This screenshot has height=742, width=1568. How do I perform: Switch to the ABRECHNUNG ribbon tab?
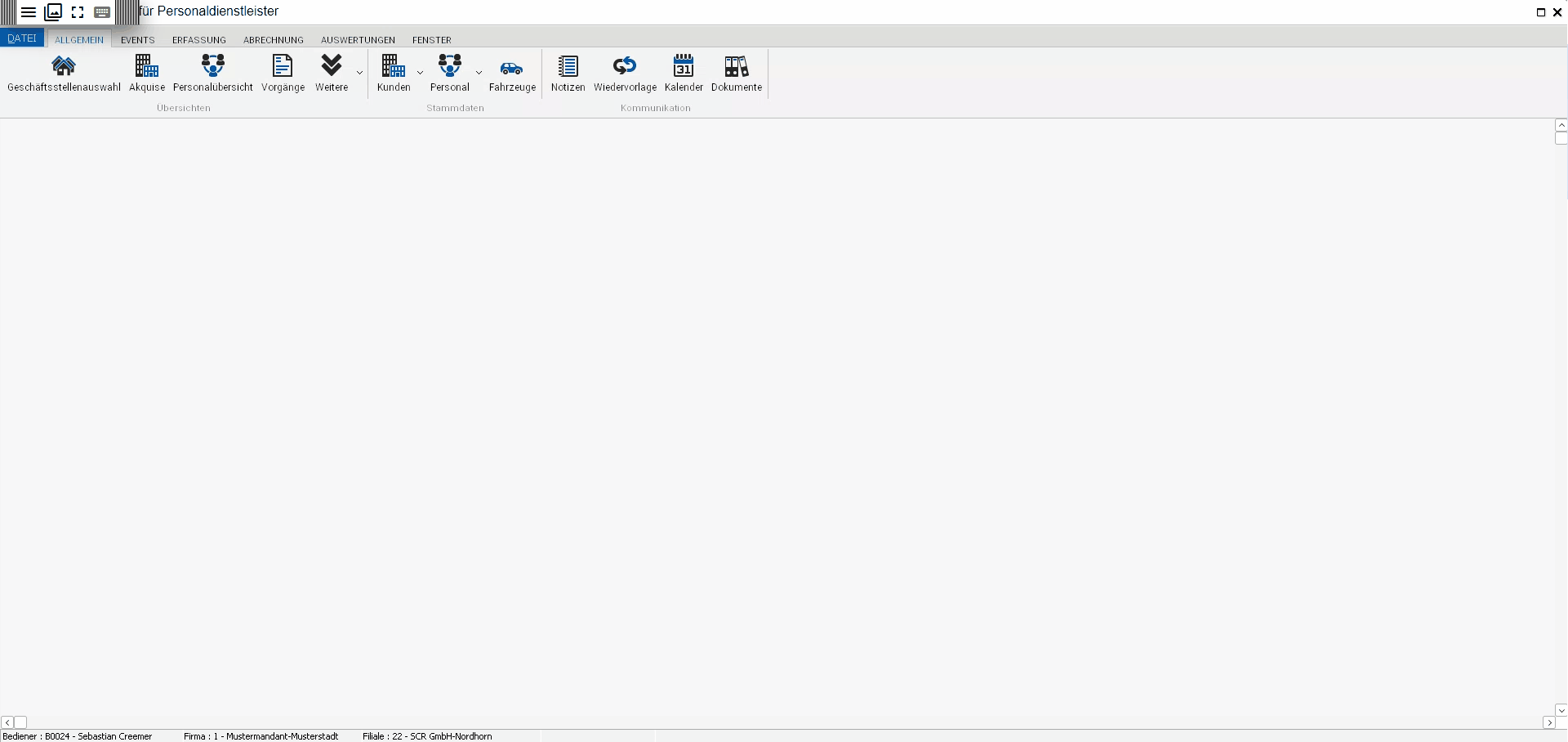[274, 39]
